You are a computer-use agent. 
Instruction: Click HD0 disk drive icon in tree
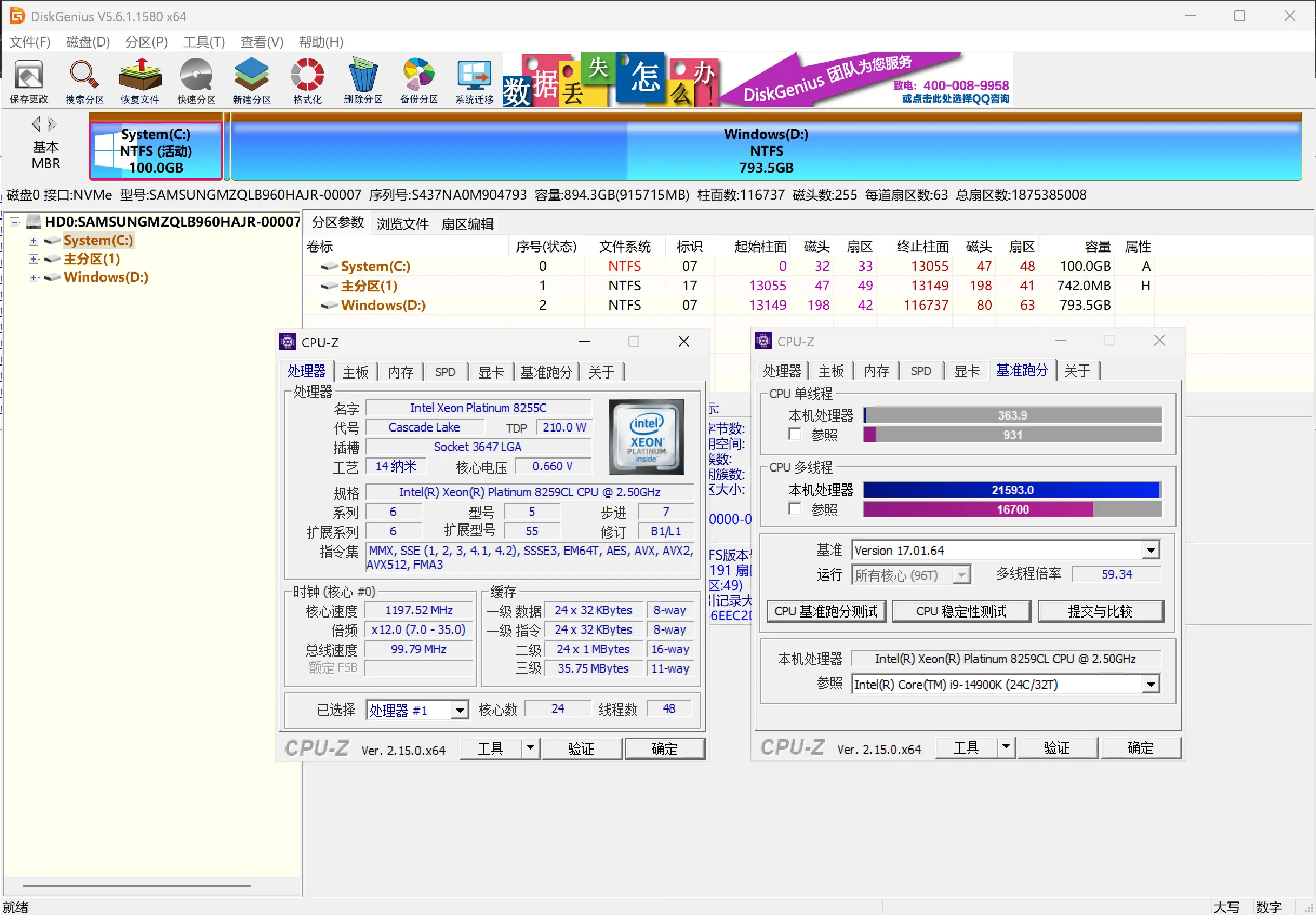(x=34, y=221)
